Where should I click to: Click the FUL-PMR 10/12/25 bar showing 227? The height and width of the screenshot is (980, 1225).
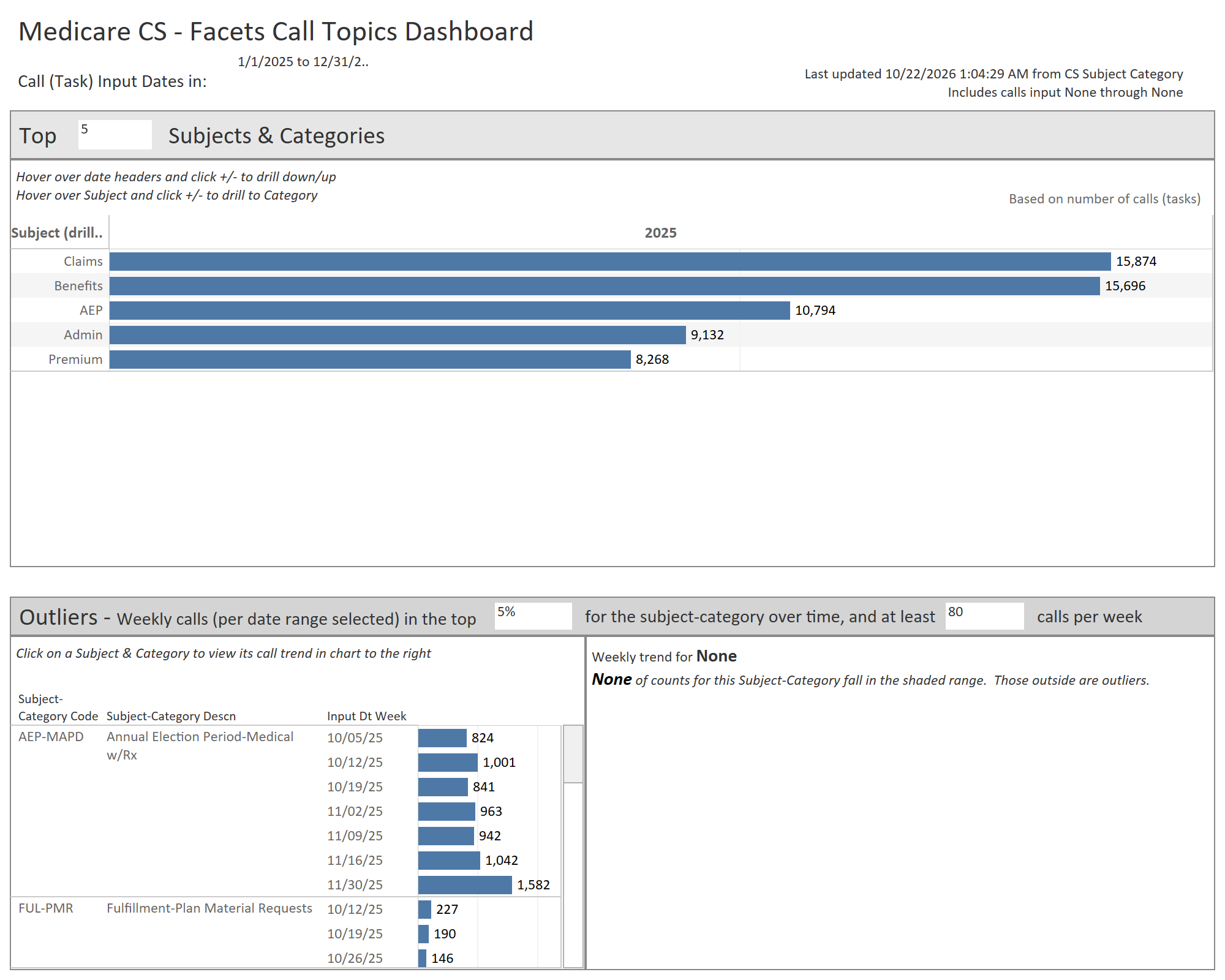pos(424,910)
